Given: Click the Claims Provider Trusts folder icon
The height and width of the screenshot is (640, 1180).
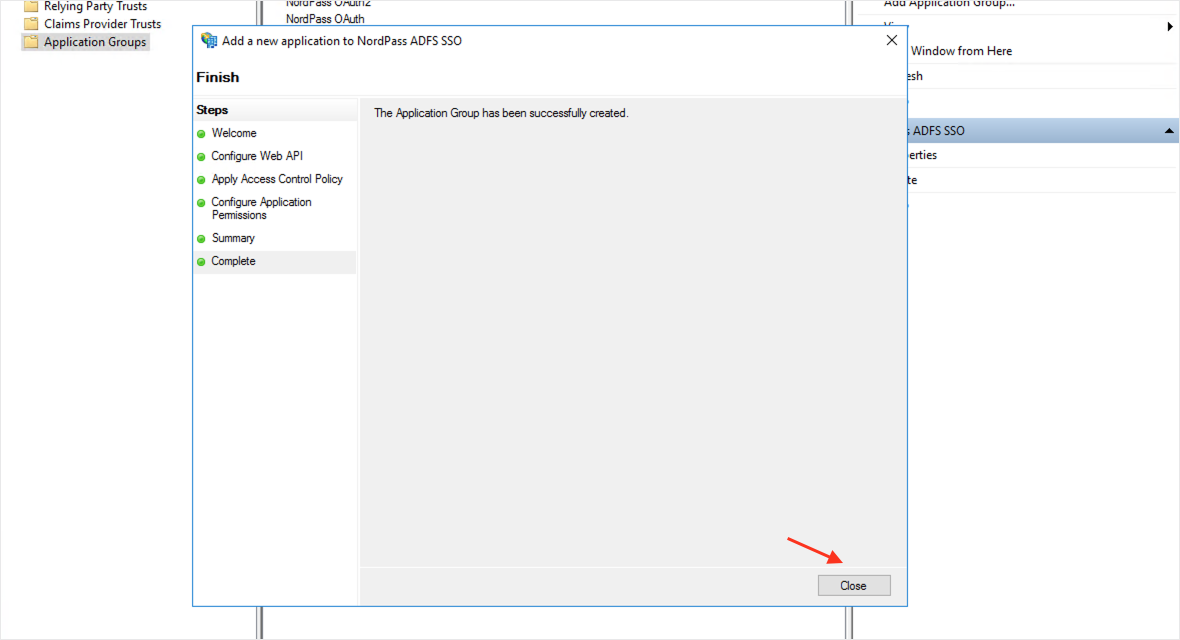Looking at the screenshot, I should pyautogui.click(x=31, y=24).
